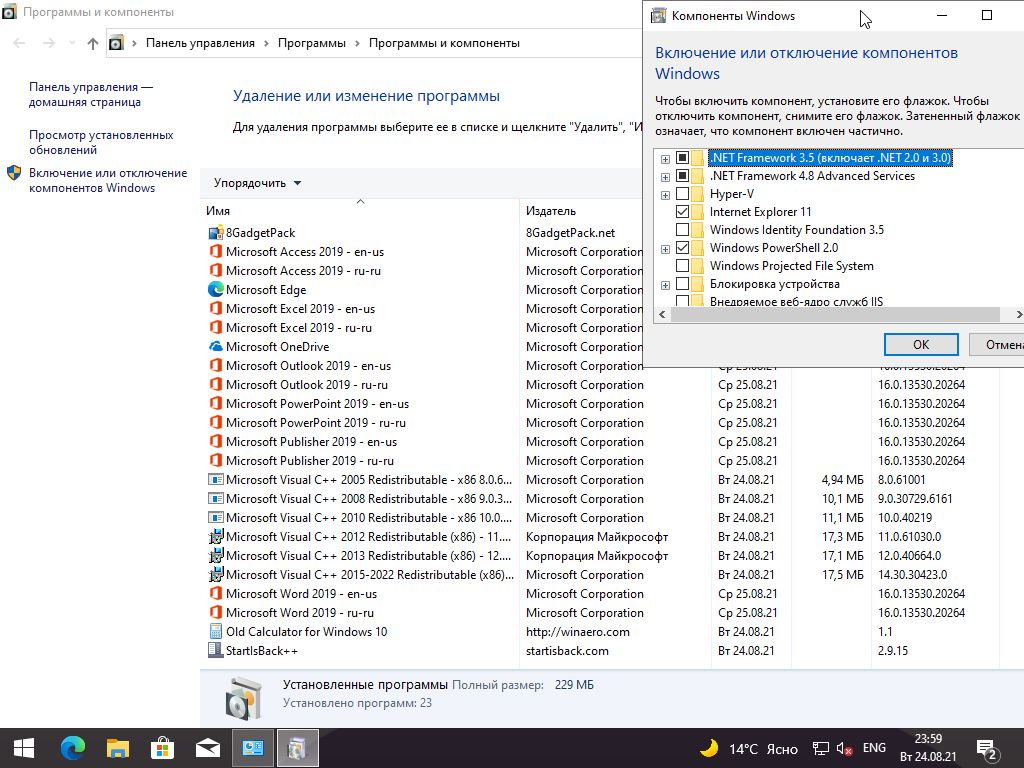This screenshot has width=1024, height=768.
Task: Click the Программы breadcrumb item
Action: tap(312, 43)
